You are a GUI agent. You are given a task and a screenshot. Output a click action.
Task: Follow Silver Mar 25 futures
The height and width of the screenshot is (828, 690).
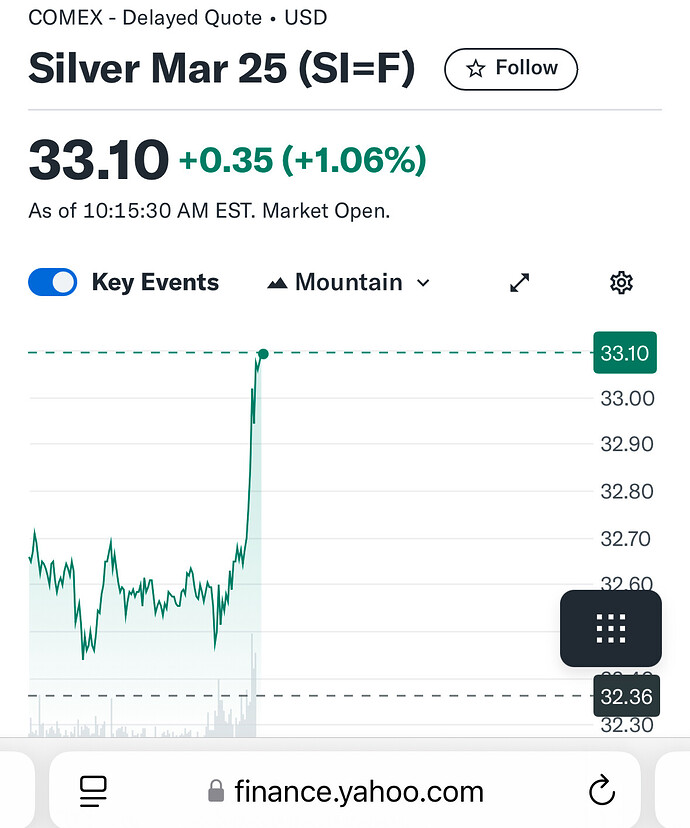point(511,69)
